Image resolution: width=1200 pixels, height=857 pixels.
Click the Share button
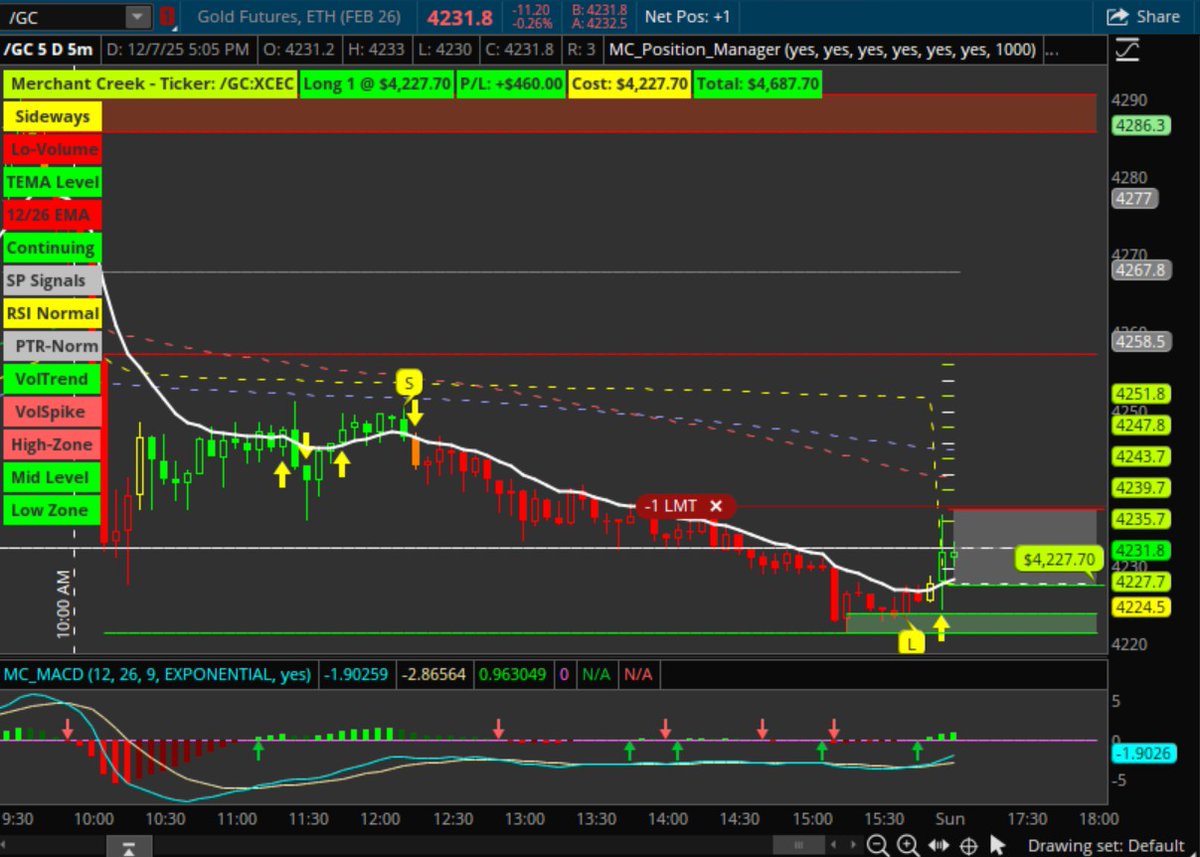1143,17
